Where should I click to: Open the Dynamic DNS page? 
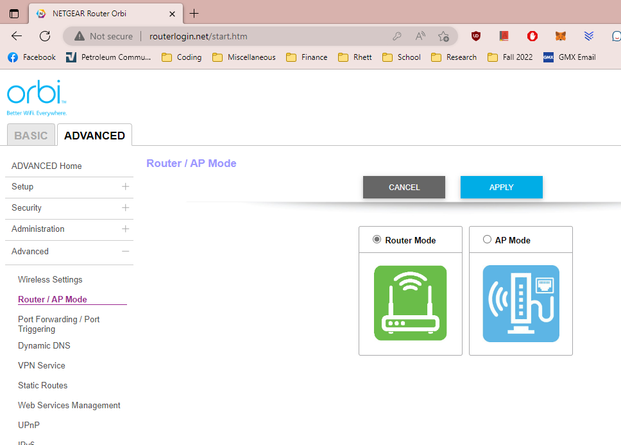pos(44,346)
